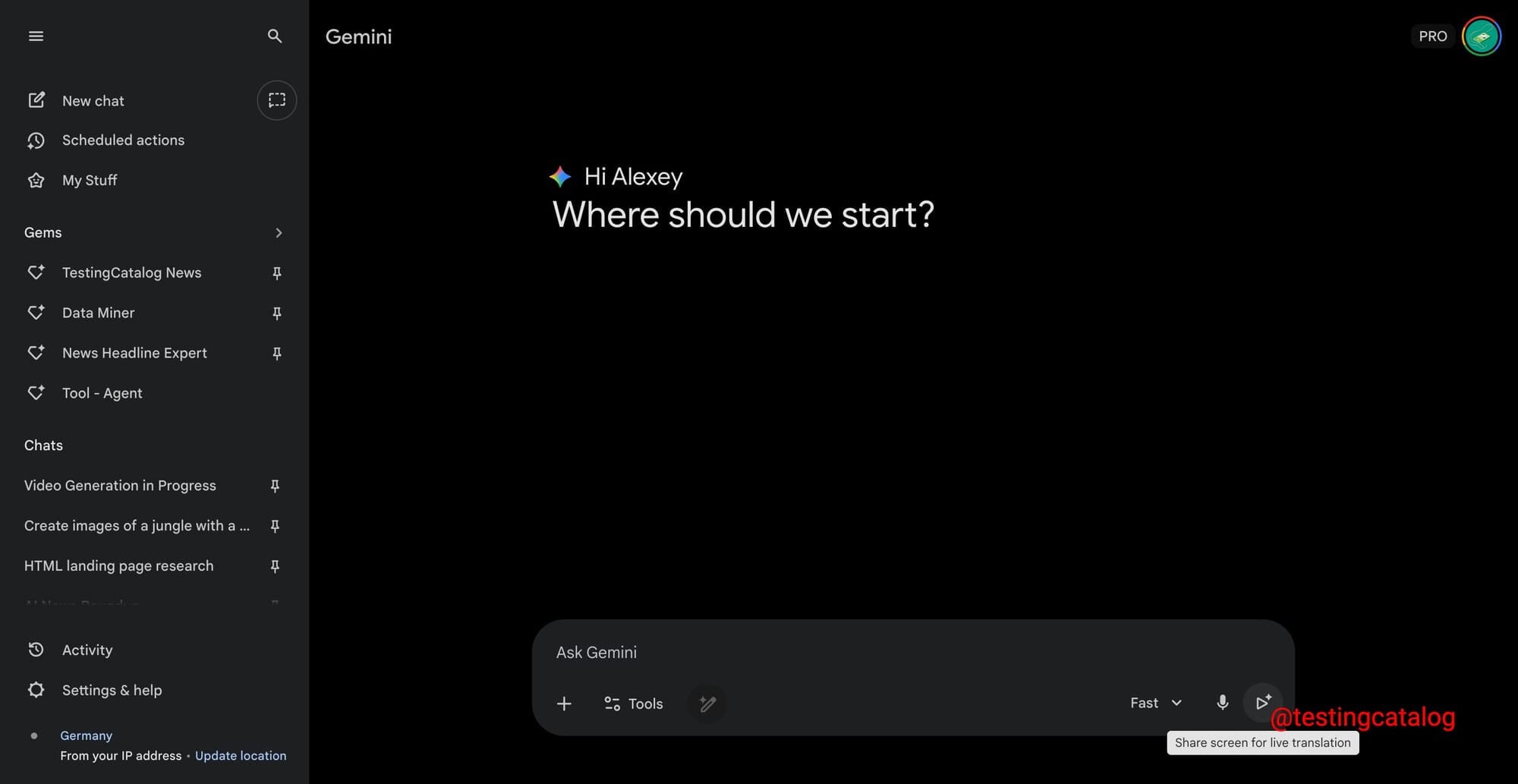Click the microphone voice input icon
The height and width of the screenshot is (784, 1518).
pyautogui.click(x=1222, y=703)
